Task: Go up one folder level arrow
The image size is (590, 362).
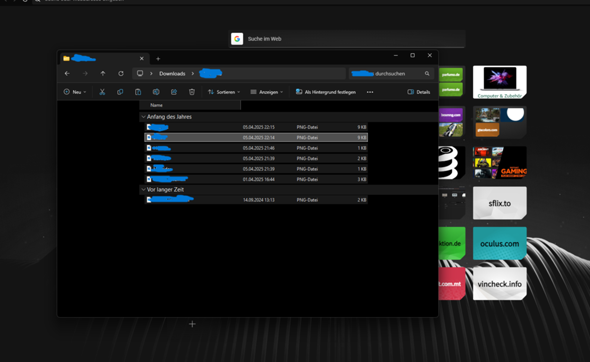Action: pos(103,73)
